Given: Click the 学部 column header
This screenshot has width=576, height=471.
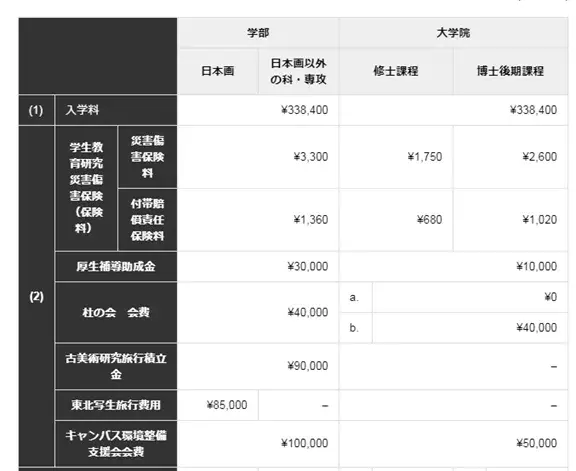Looking at the screenshot, I should click(x=258, y=33).
